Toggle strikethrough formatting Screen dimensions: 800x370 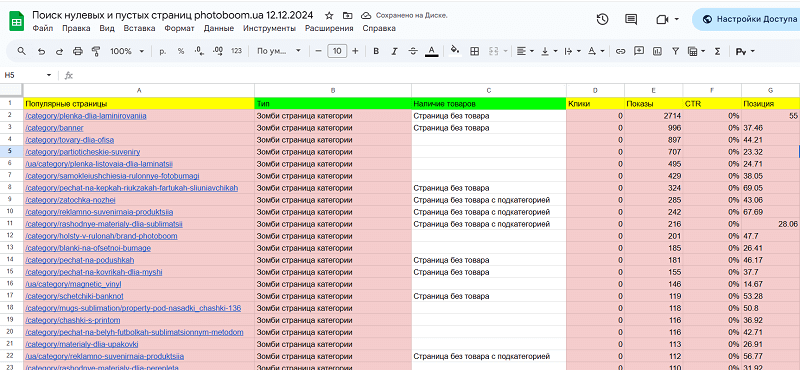click(413, 51)
